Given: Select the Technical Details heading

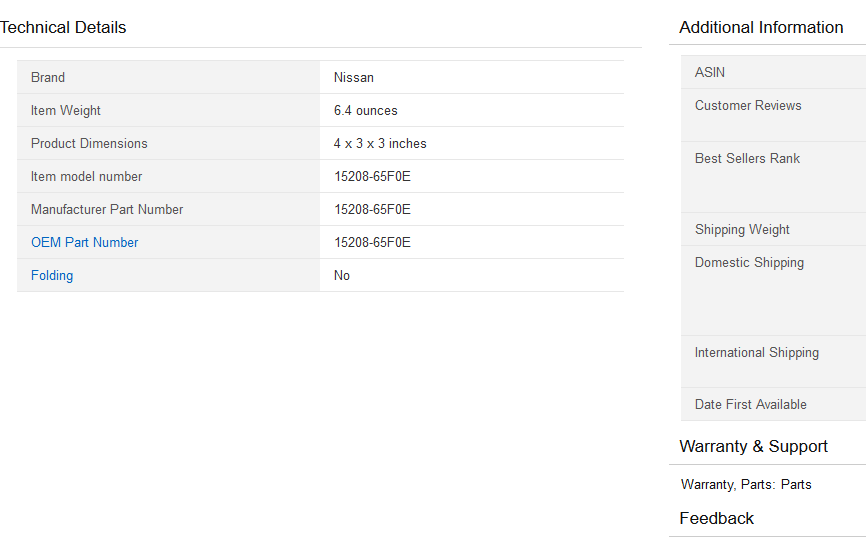Looking at the screenshot, I should pyautogui.click(x=64, y=27).
